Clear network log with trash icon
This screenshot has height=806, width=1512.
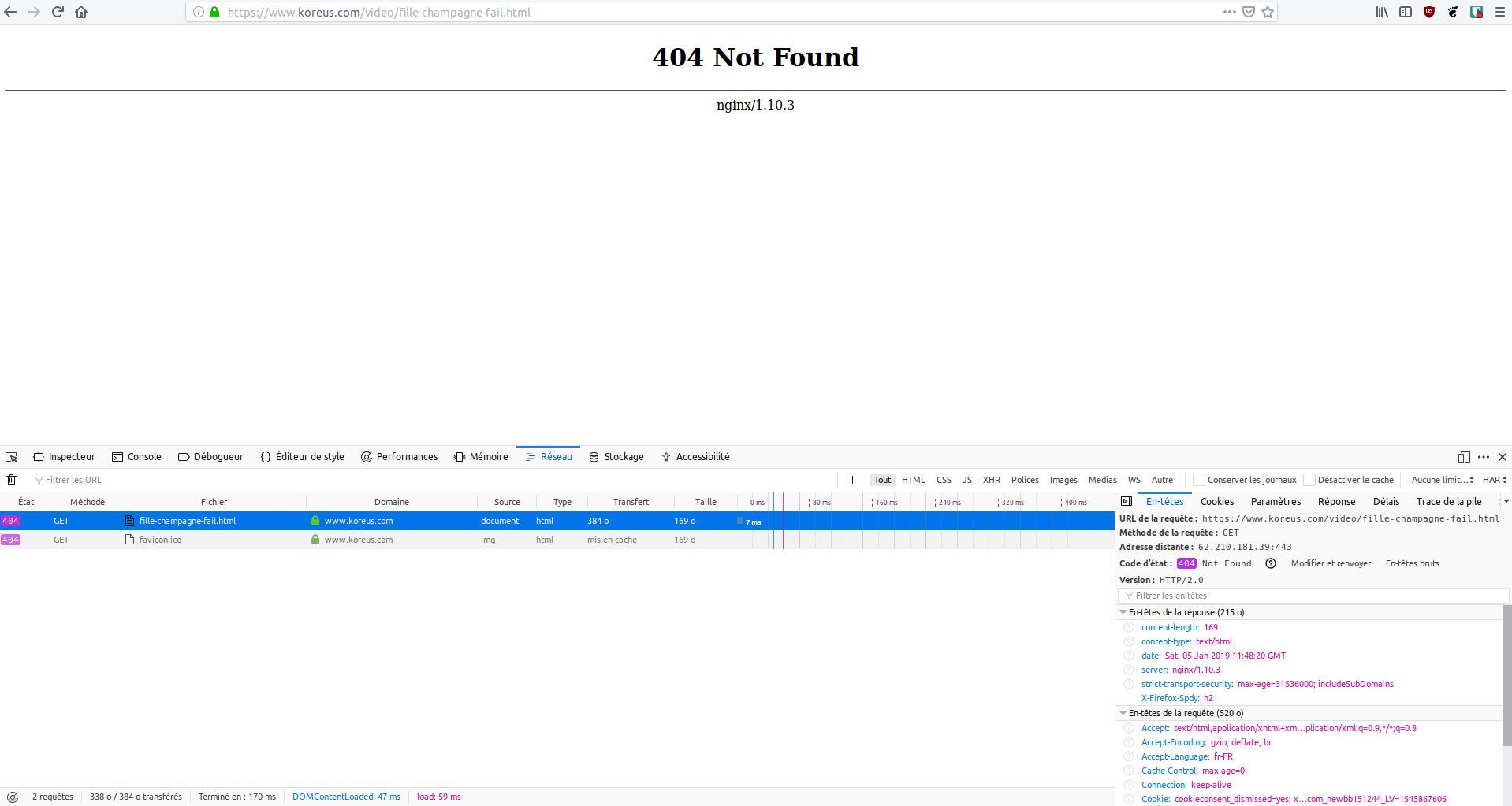(11, 480)
